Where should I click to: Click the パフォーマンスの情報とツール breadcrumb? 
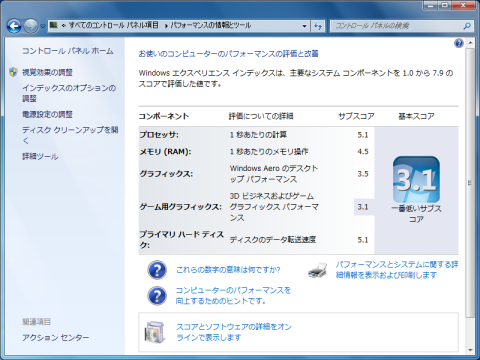tap(211, 25)
